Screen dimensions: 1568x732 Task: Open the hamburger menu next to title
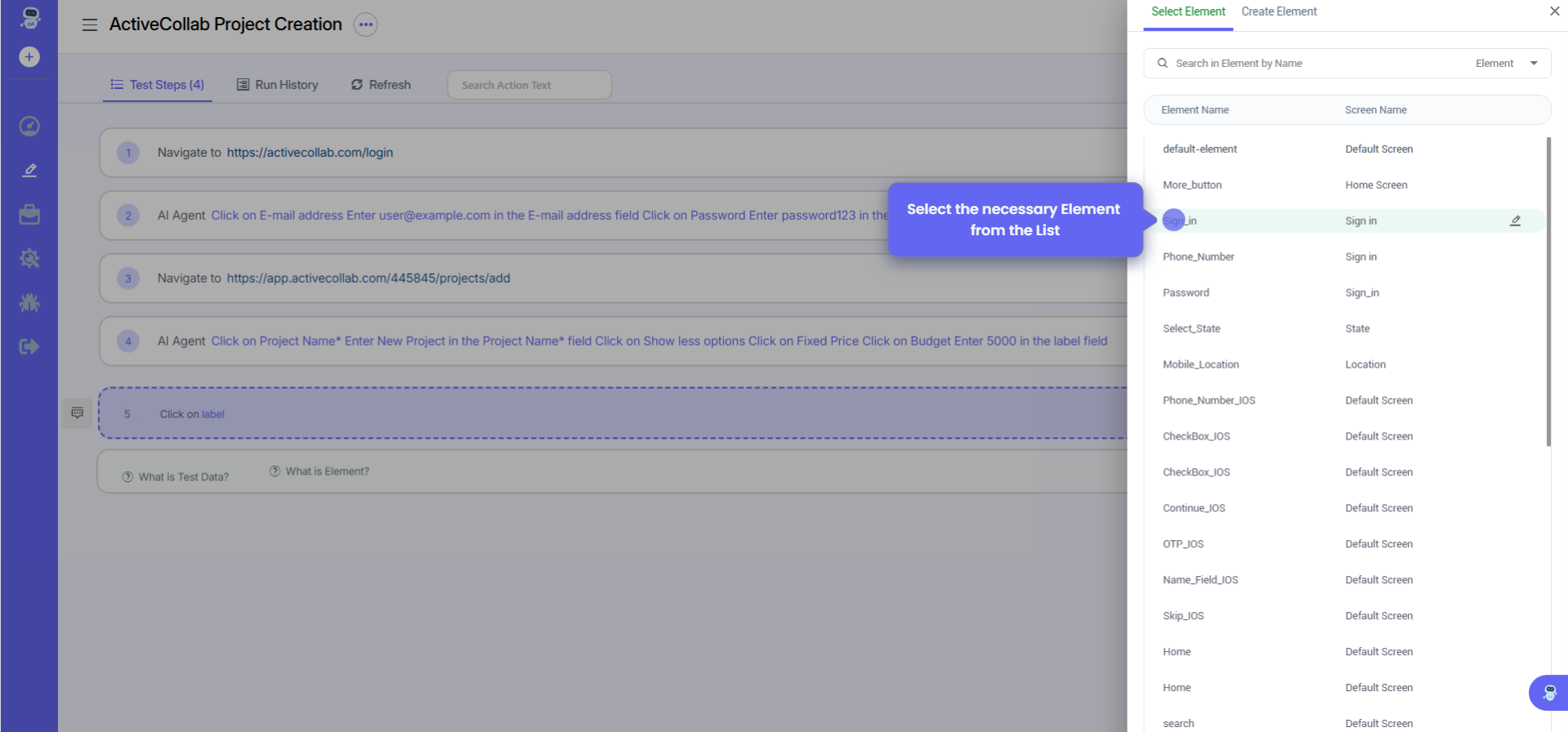(90, 25)
